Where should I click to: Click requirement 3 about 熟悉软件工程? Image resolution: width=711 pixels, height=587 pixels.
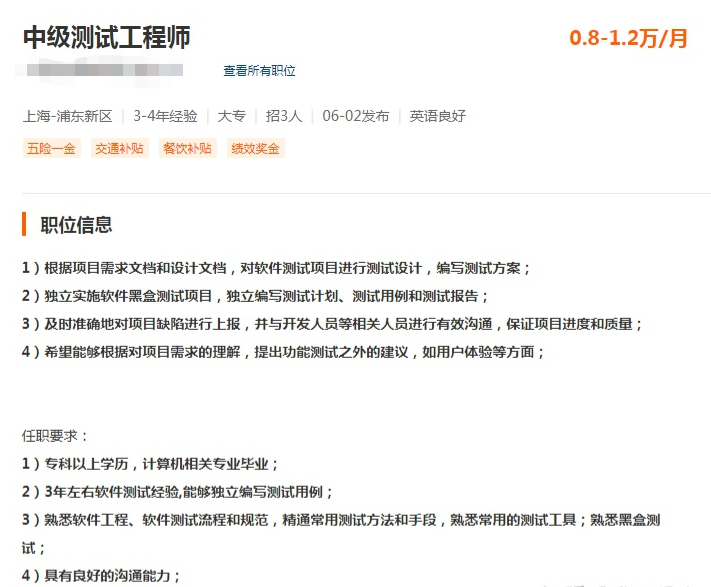click(x=341, y=534)
